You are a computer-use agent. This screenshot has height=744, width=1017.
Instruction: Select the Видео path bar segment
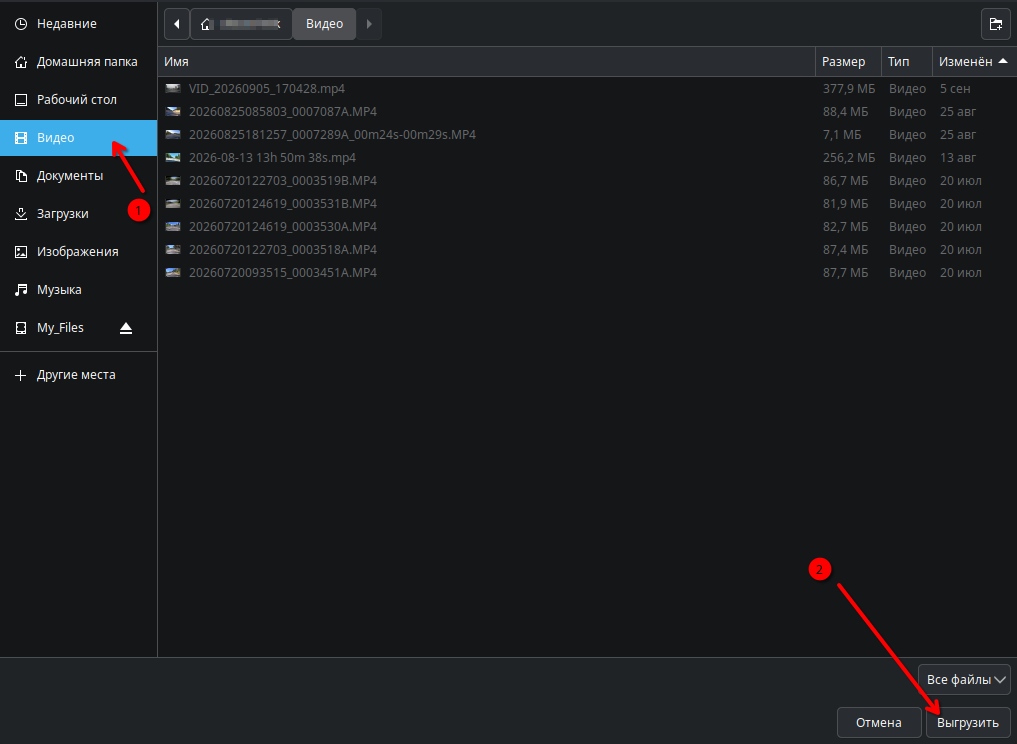click(x=324, y=24)
